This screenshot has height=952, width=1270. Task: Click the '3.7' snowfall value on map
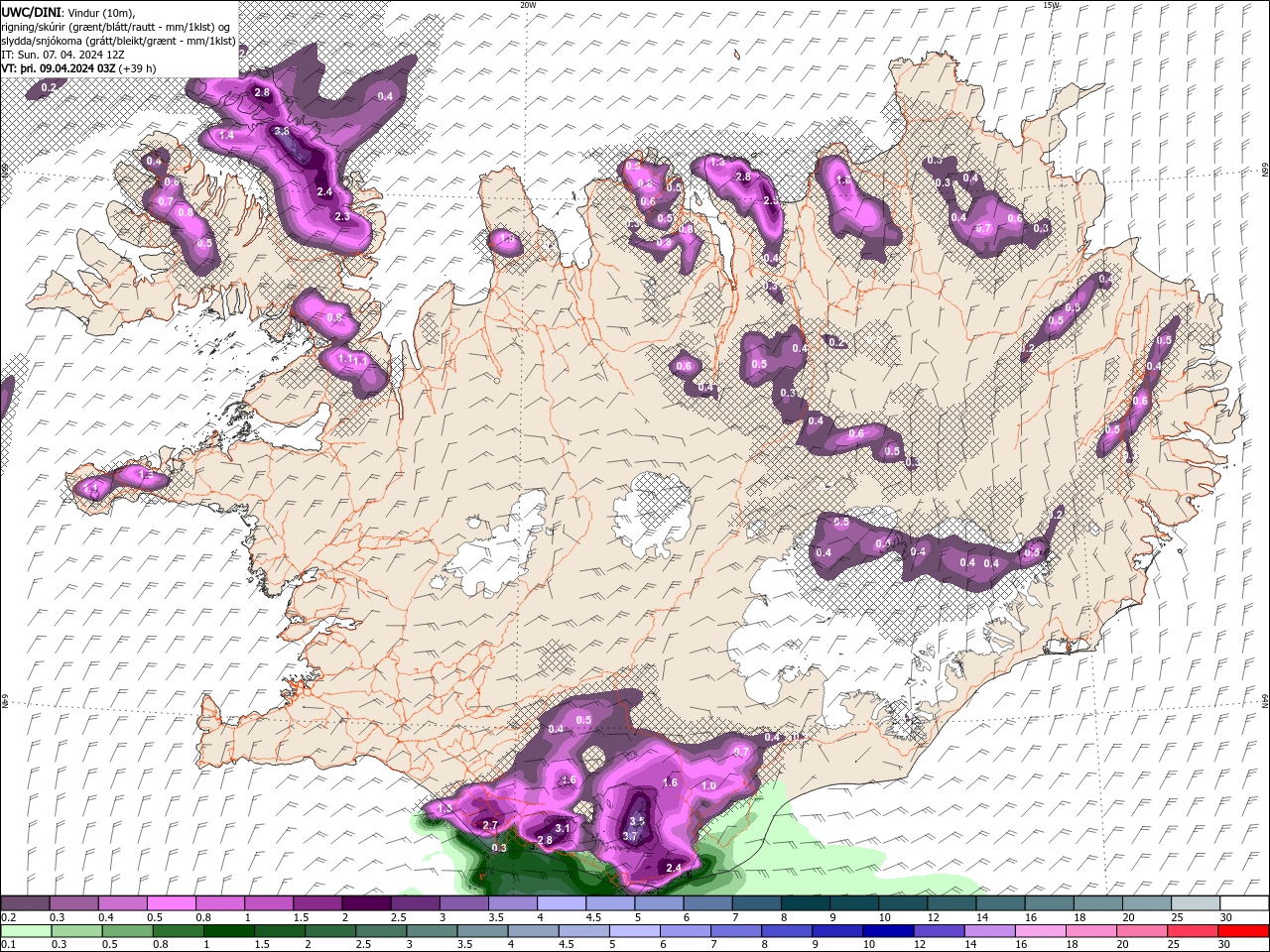629,836
